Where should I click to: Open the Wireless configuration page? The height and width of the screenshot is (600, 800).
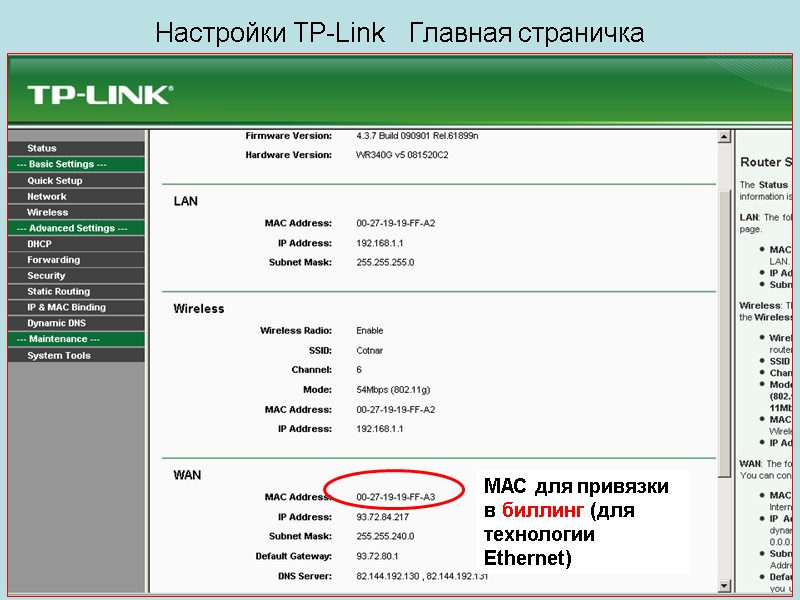click(48, 211)
